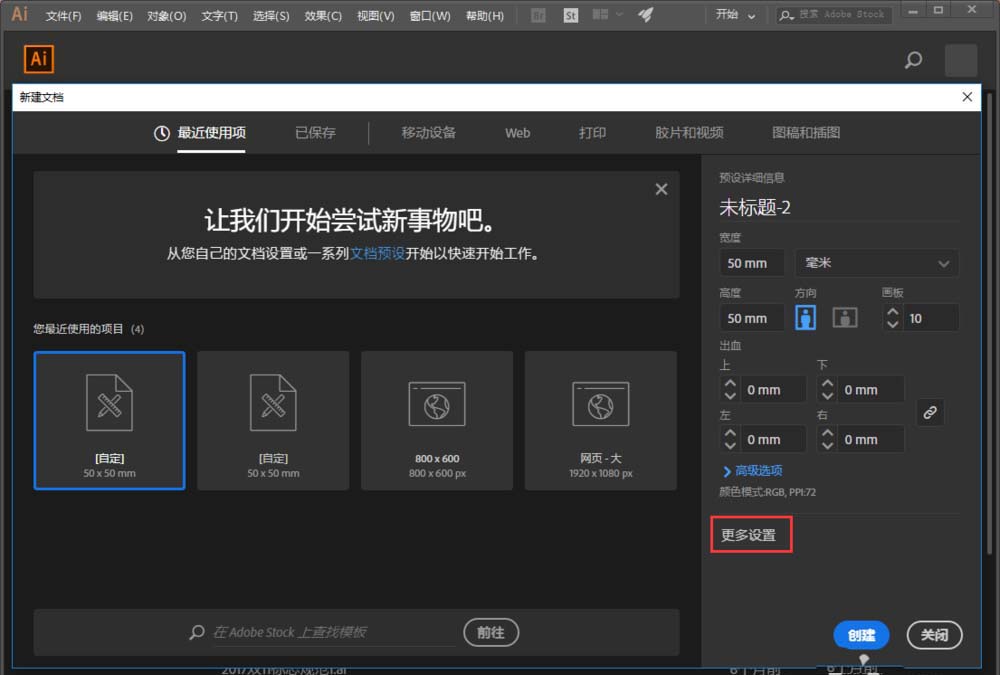Click the GPU performance rocket icon
The image size is (1000, 675).
tap(645, 15)
